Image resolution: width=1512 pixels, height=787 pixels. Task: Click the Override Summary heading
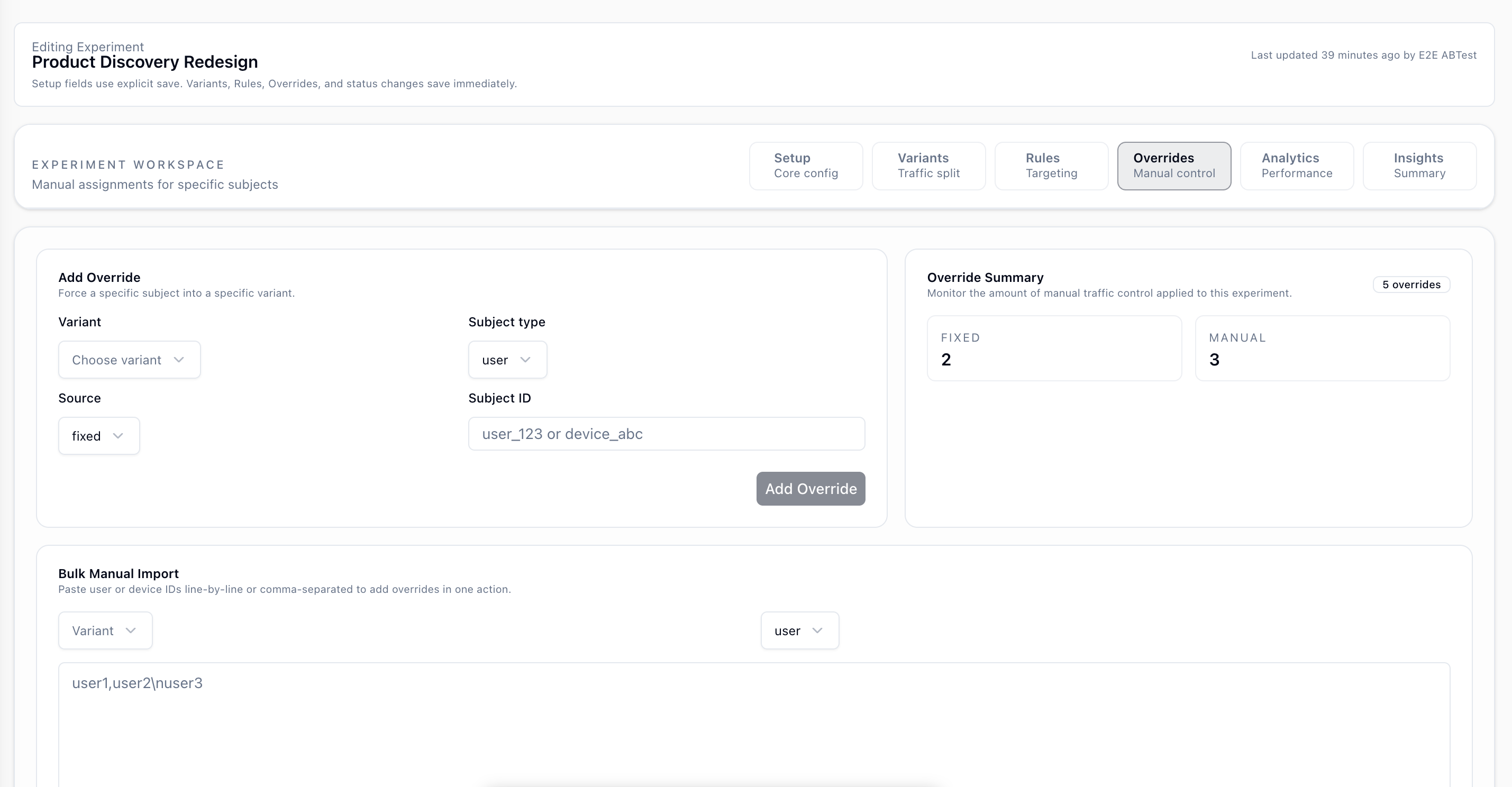tap(985, 277)
